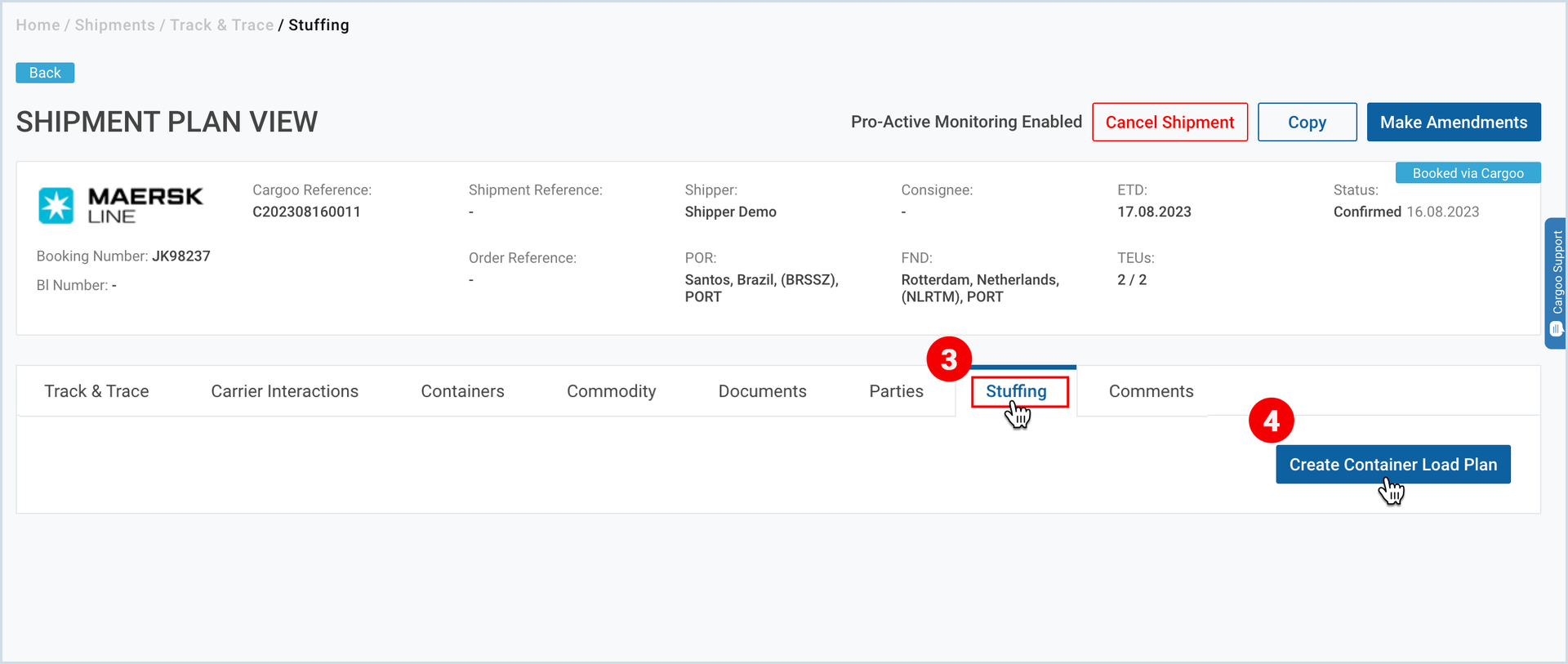The width and height of the screenshot is (1568, 664).
Task: Open the Documents tab
Action: tap(762, 391)
